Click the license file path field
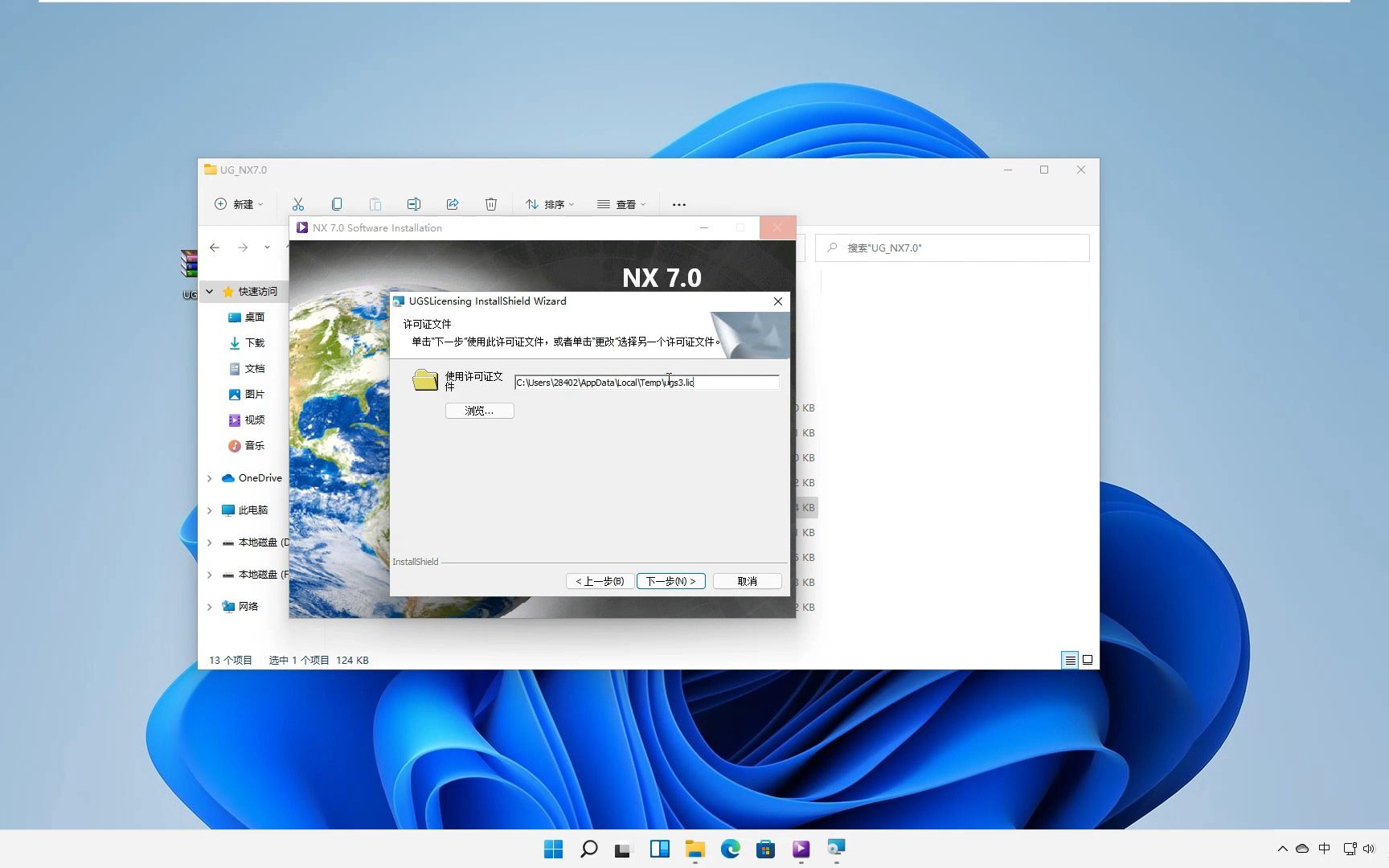This screenshot has height=868, width=1389. click(x=646, y=382)
